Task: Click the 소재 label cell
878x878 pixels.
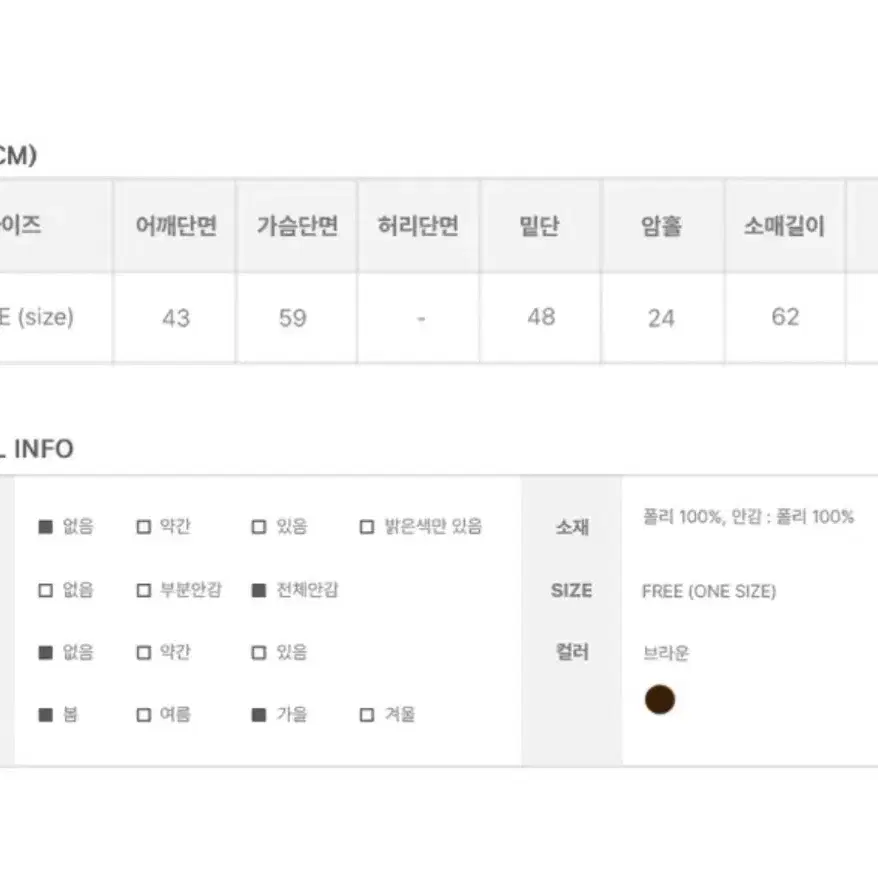Action: pos(572,527)
